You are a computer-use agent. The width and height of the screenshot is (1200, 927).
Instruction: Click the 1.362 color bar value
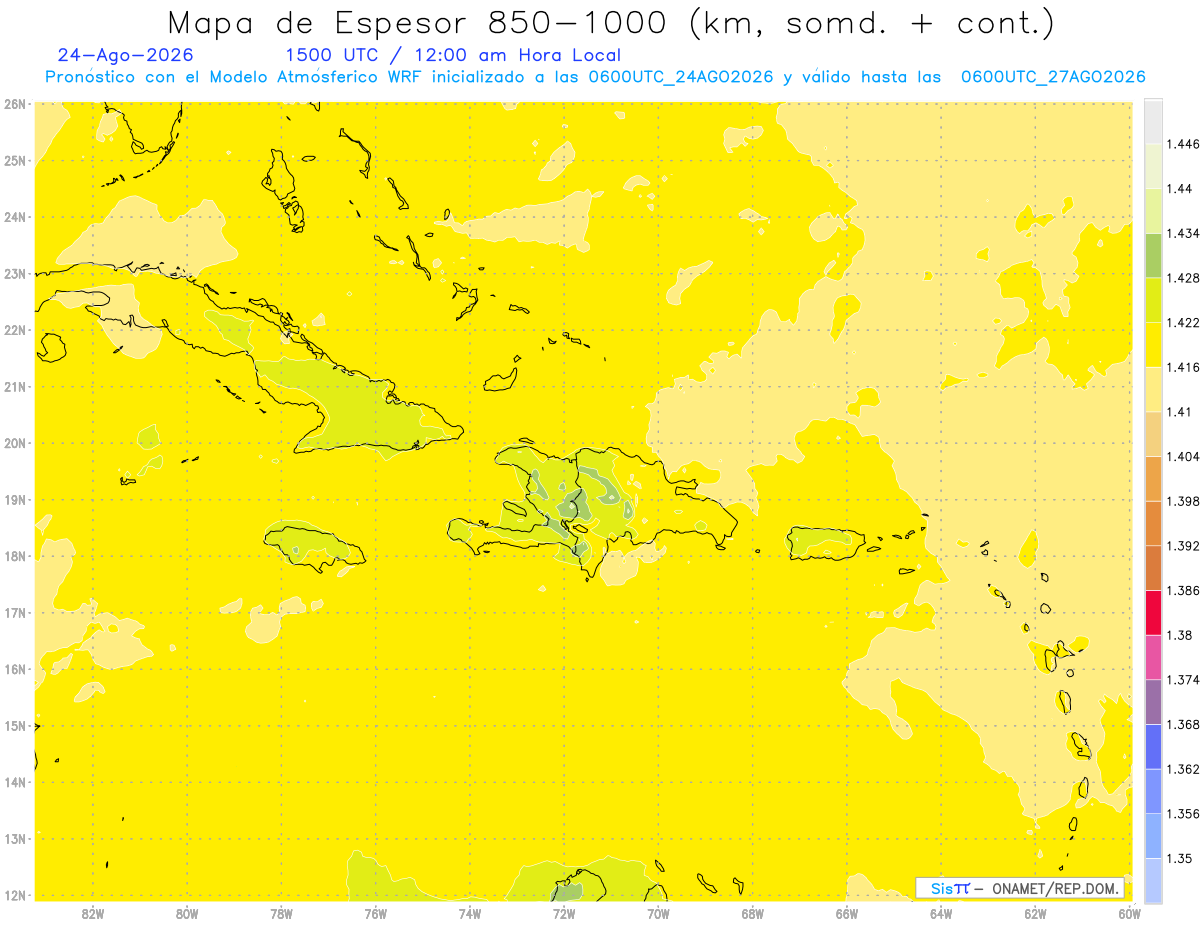pyautogui.click(x=1182, y=769)
